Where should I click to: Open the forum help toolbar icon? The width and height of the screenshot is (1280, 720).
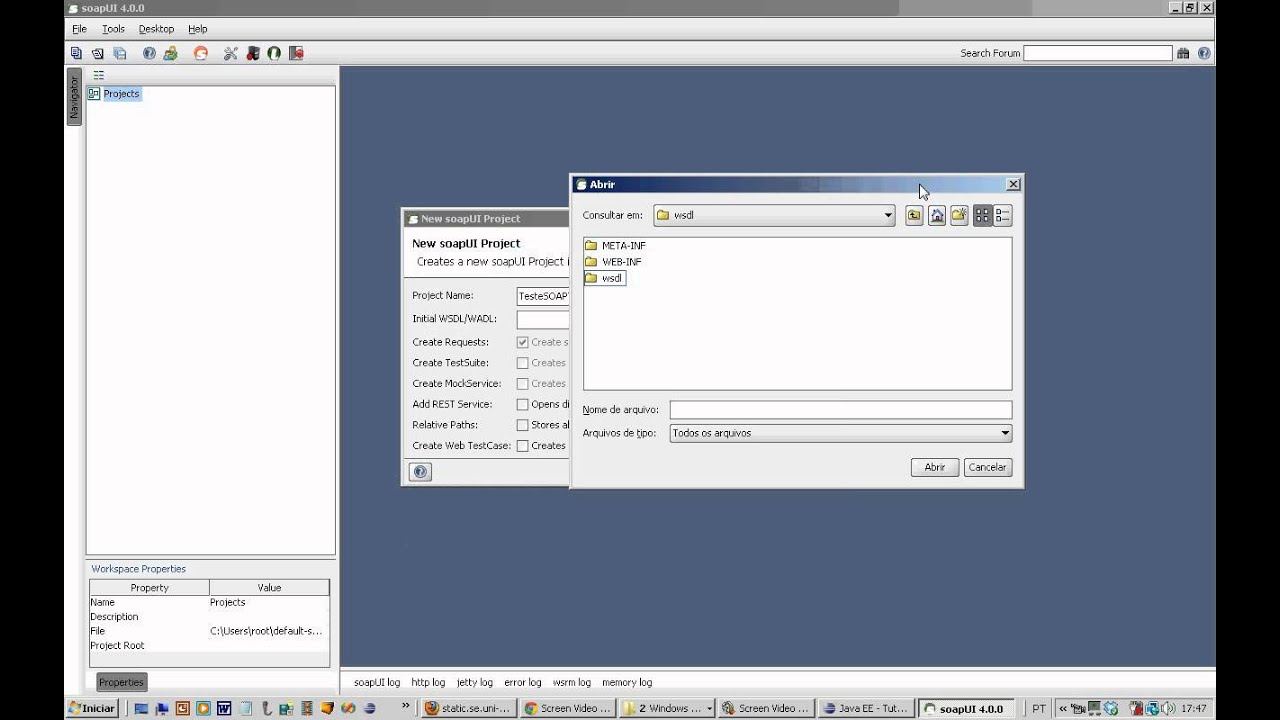pyautogui.click(x=149, y=53)
